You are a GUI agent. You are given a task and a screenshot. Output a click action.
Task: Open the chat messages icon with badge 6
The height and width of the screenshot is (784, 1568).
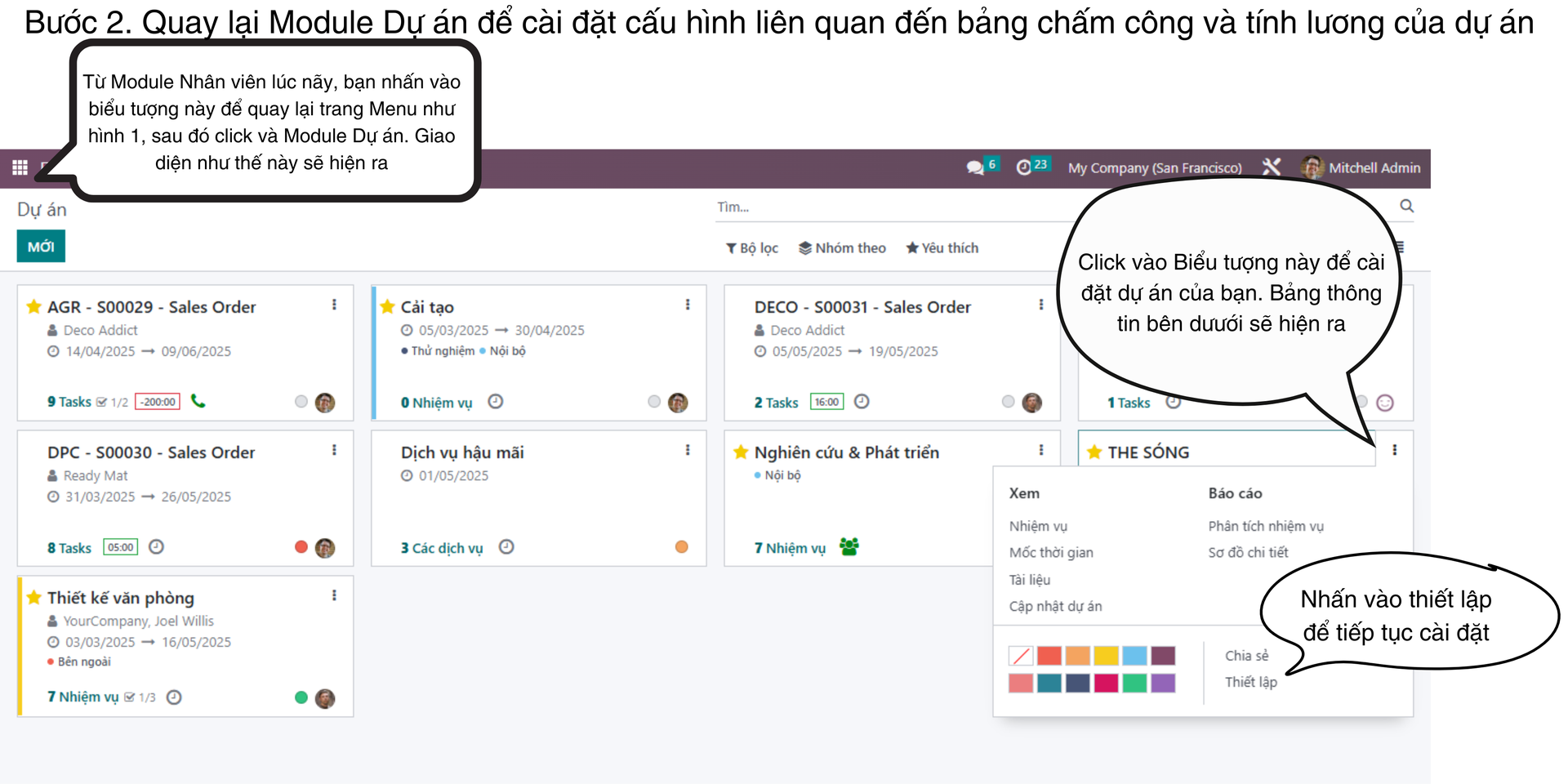tap(975, 167)
